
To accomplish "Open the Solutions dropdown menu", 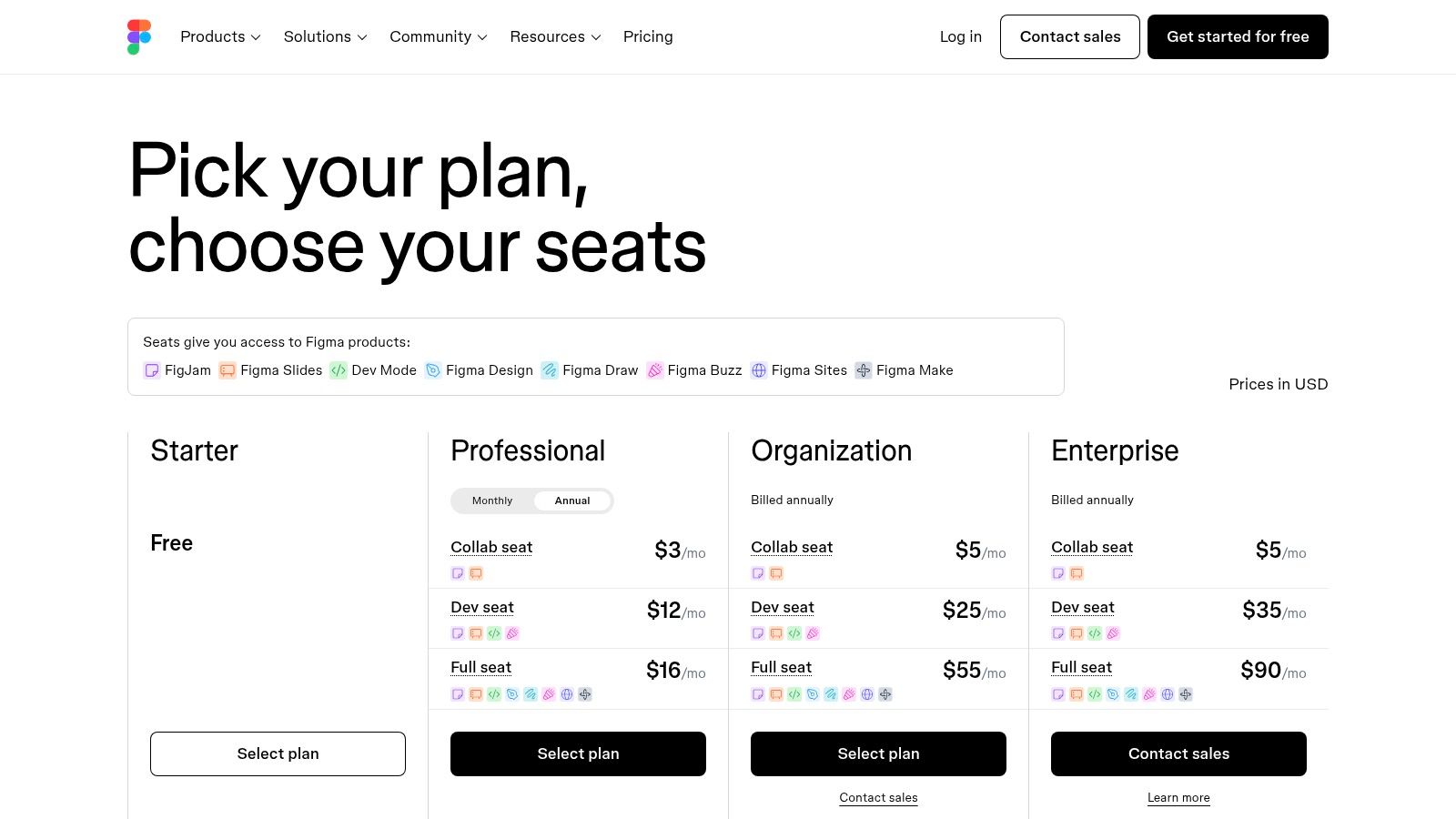I will 325,37.
